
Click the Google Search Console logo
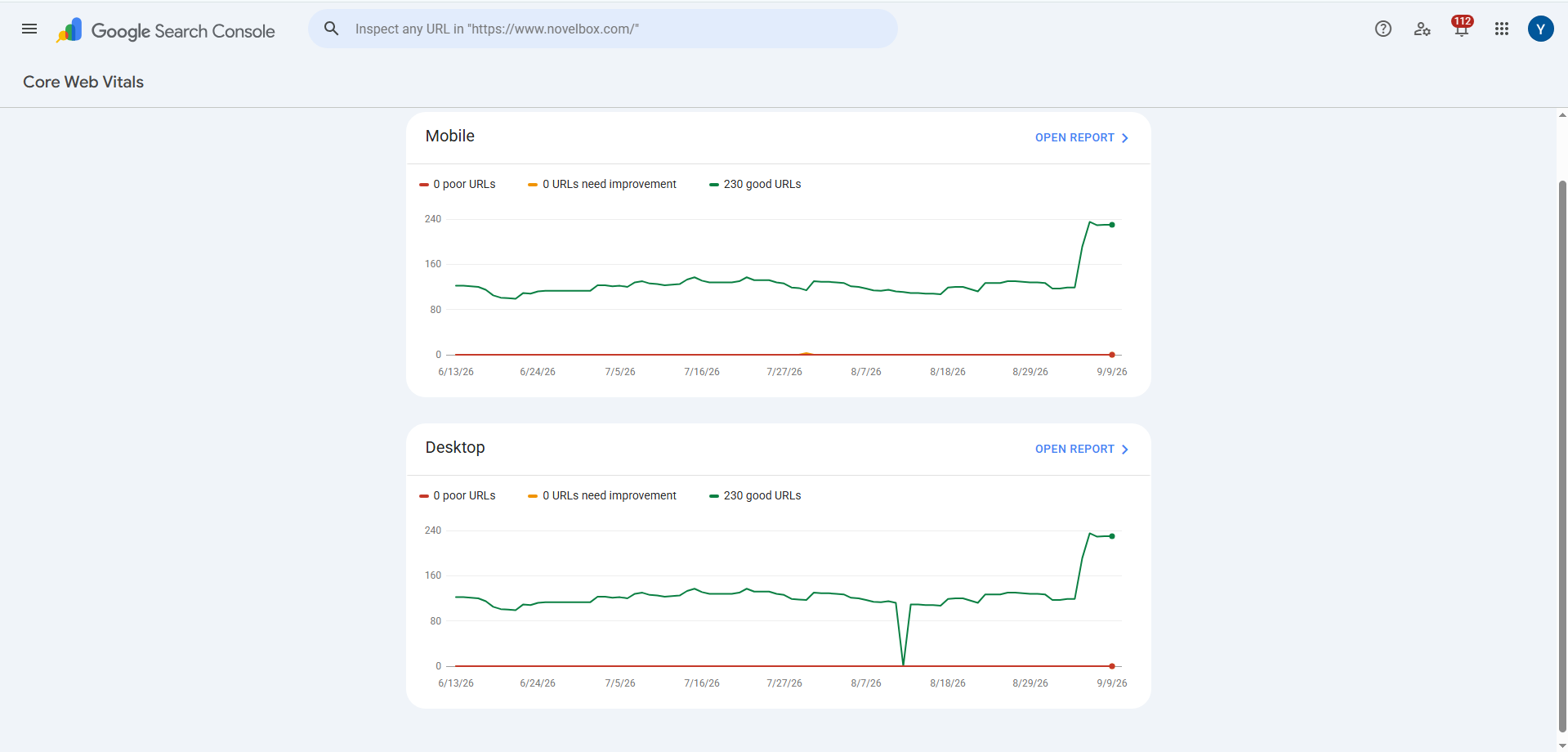point(166,30)
